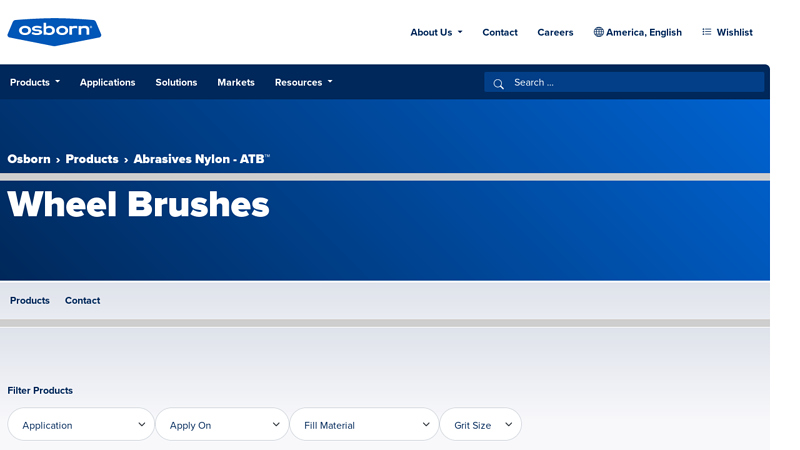Image resolution: width=800 pixels, height=450 pixels.
Task: Open the Contact link in top header
Action: click(x=500, y=32)
